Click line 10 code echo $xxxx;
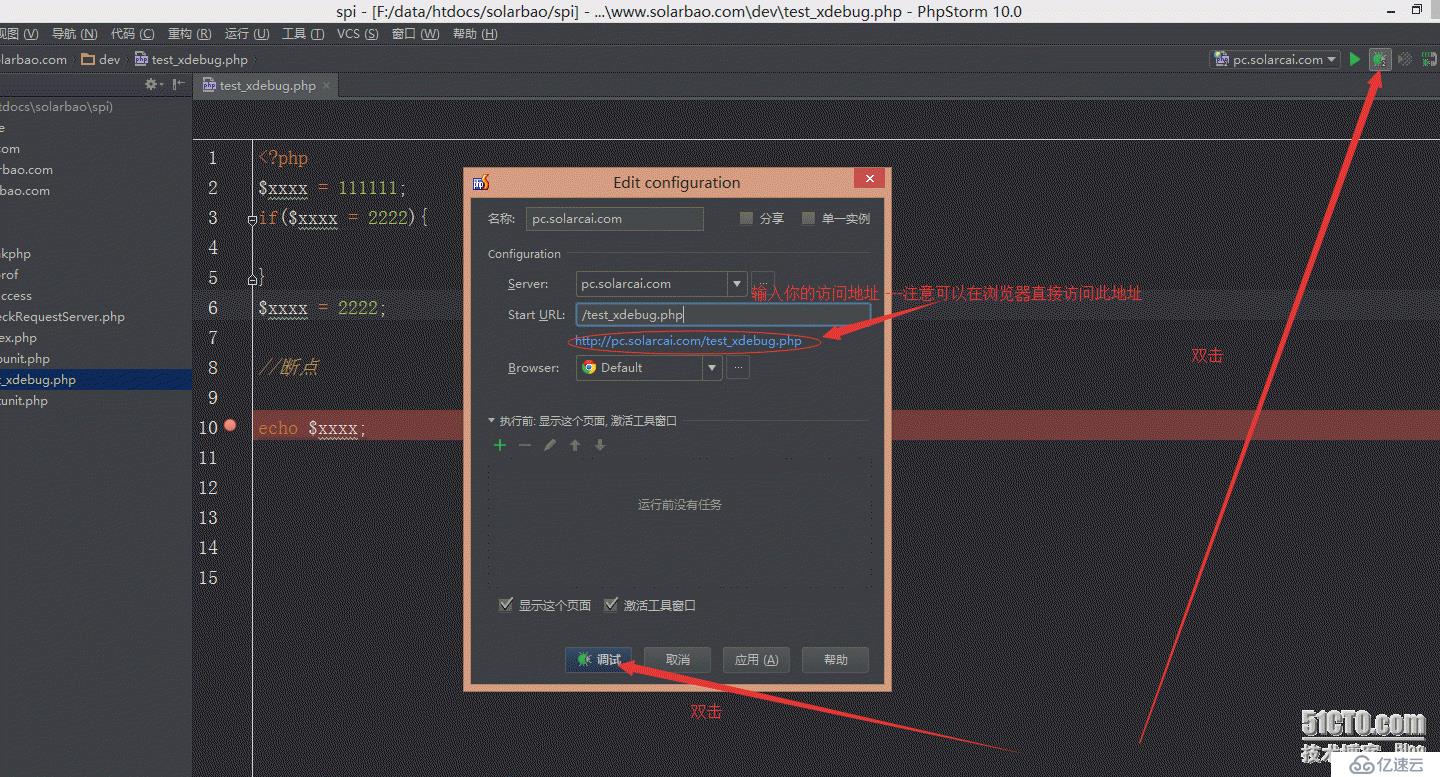 click(312, 428)
